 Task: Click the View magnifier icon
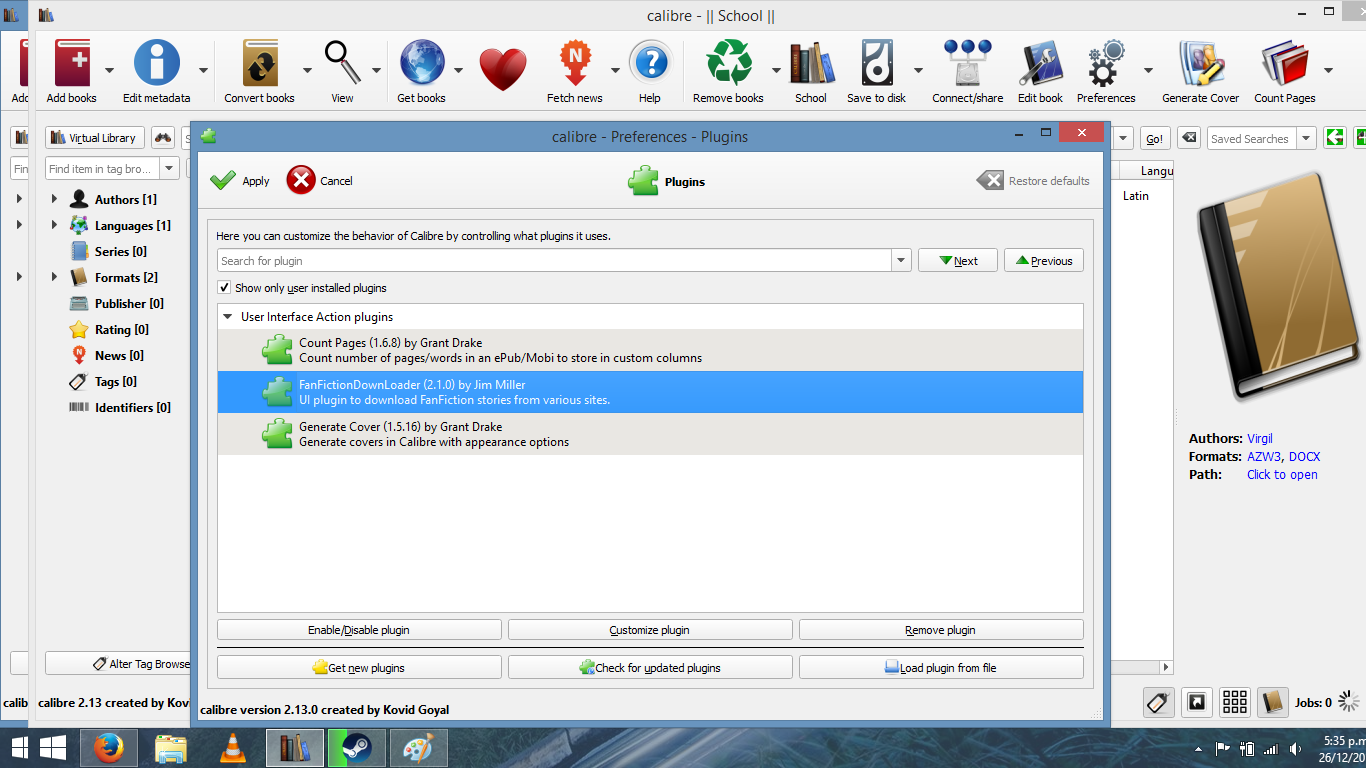(343, 63)
